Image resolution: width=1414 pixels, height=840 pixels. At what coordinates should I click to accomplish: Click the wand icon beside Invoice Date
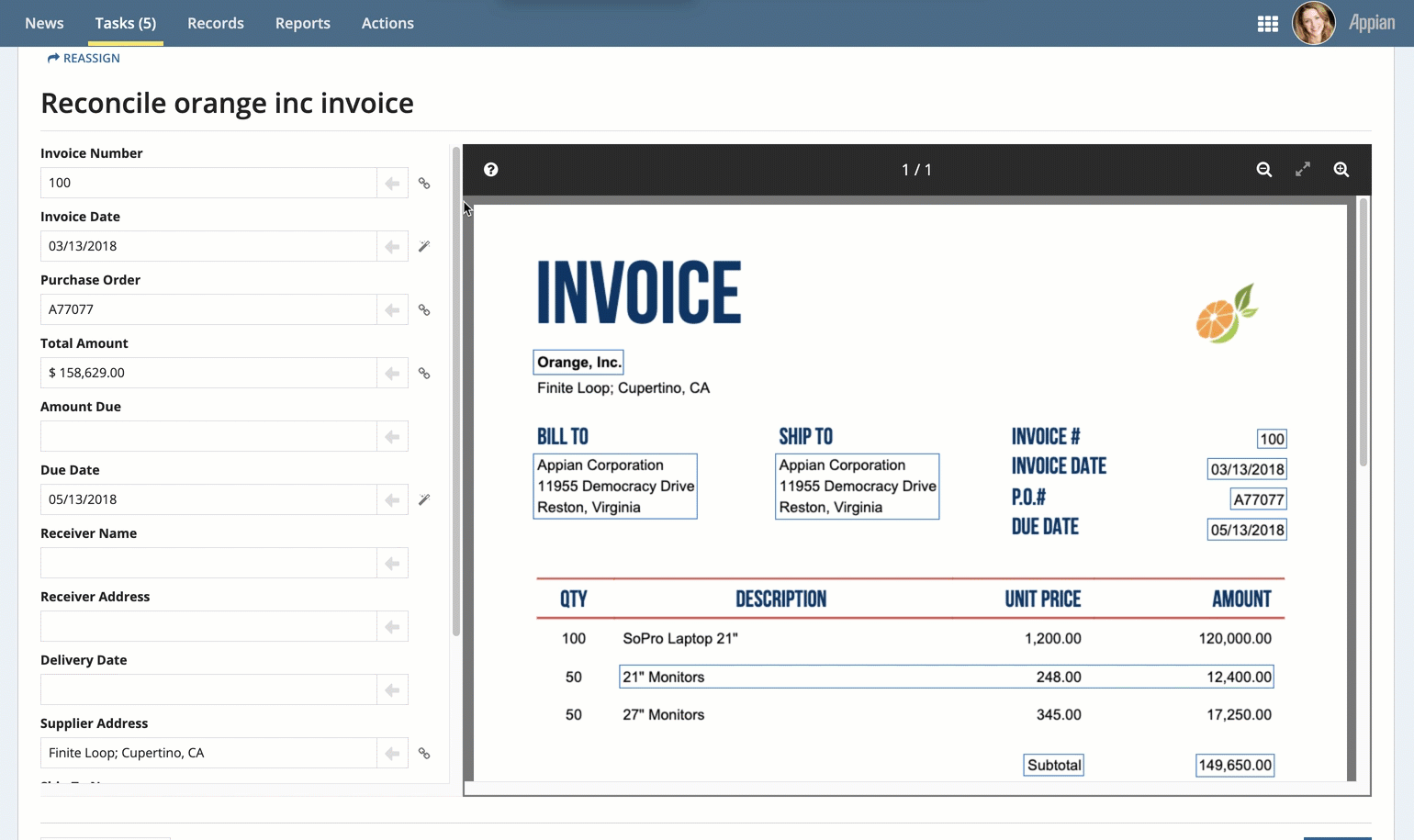(424, 246)
